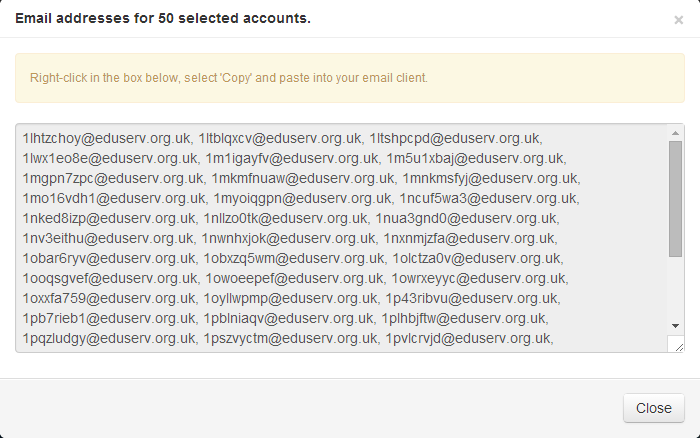Click on address 1lhtzchoy@eduserv.org.uk
The image size is (700, 438).
105,138
